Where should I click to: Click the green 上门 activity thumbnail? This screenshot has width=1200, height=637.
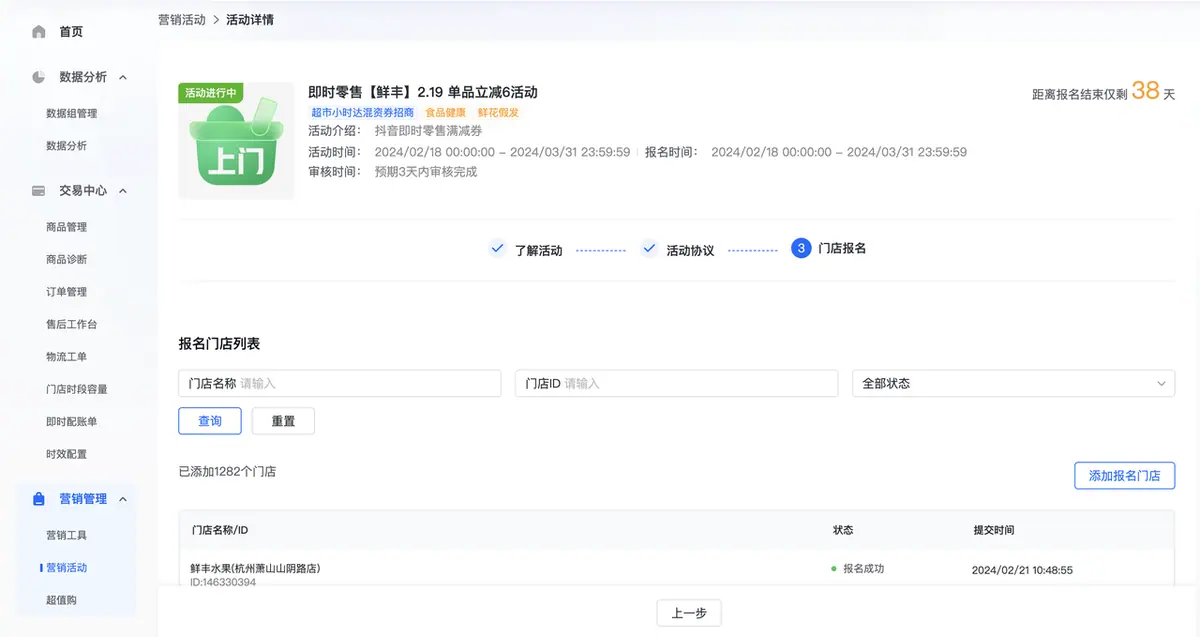236,141
